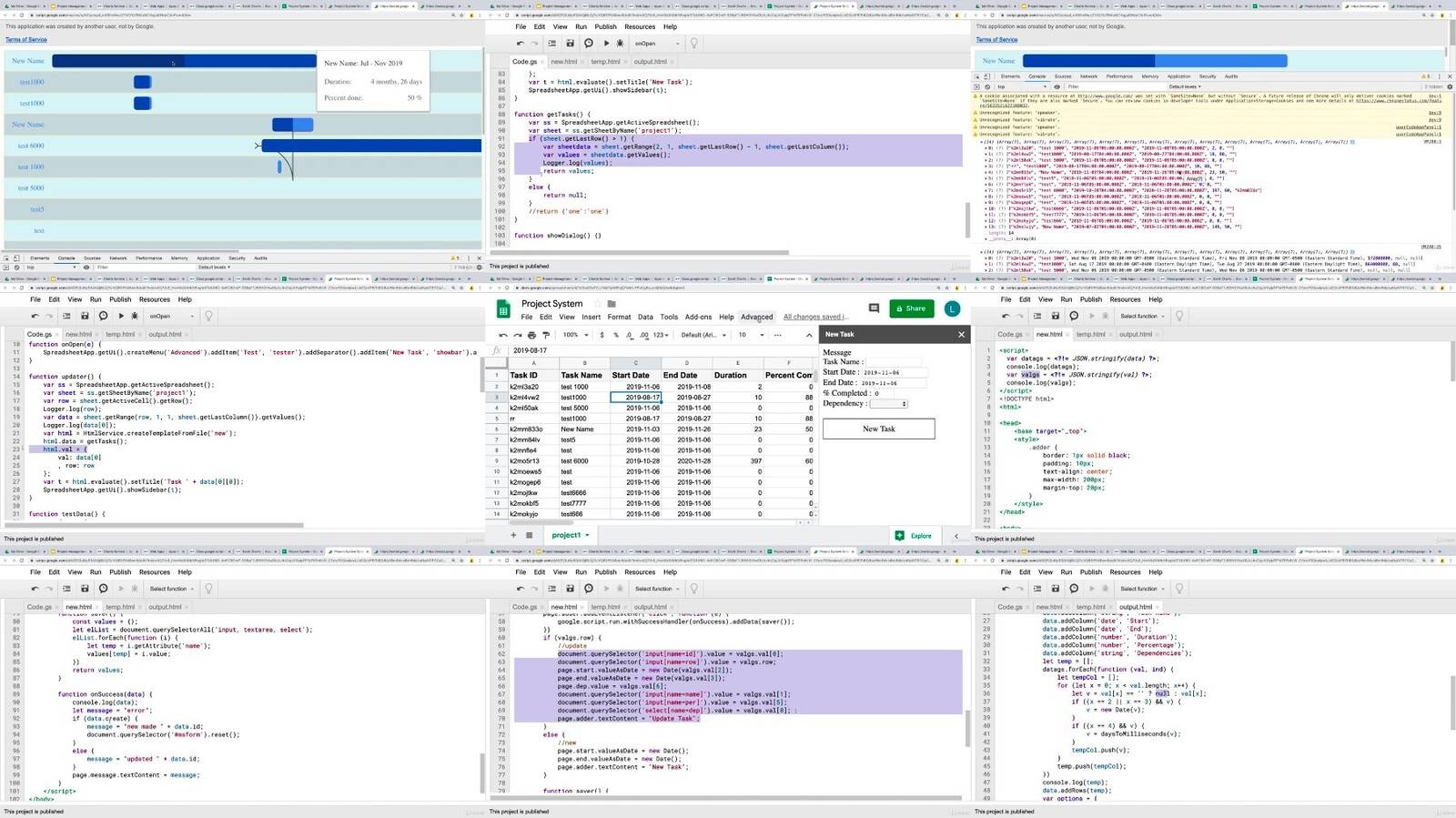Open the Dependency select in New Task sidebar

pos(888,404)
